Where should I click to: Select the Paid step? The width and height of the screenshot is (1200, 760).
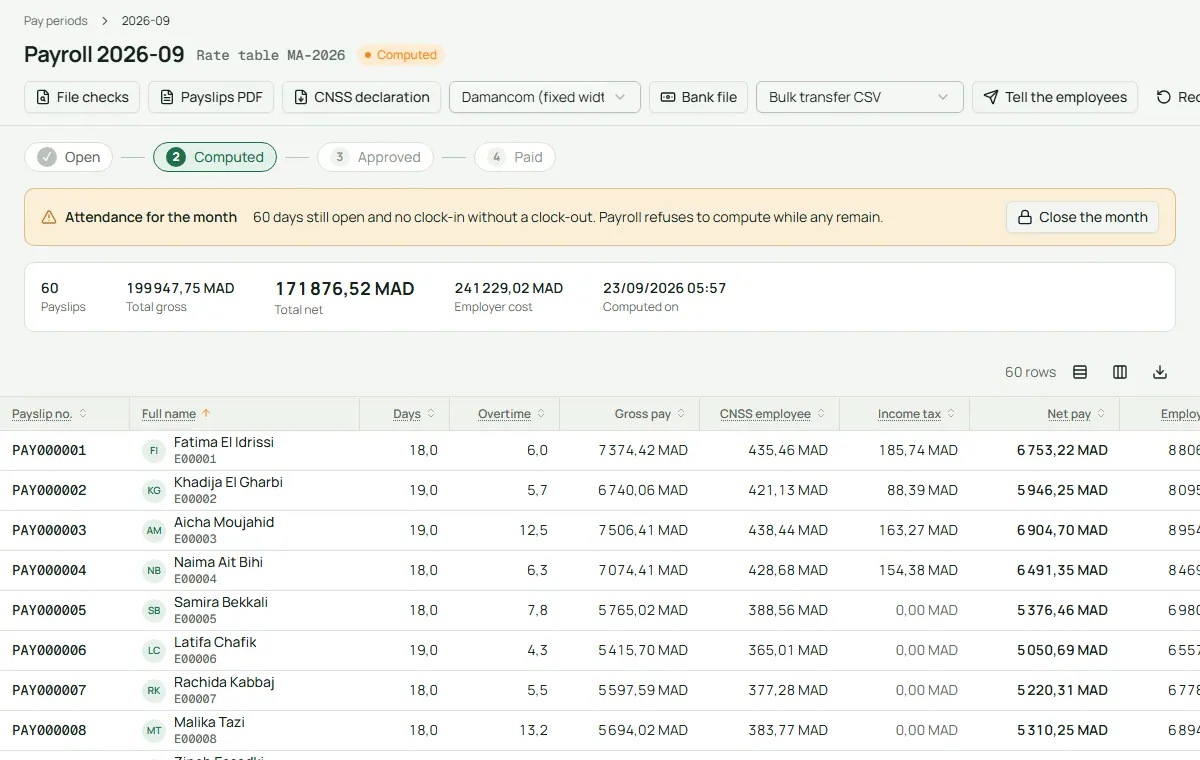point(515,157)
